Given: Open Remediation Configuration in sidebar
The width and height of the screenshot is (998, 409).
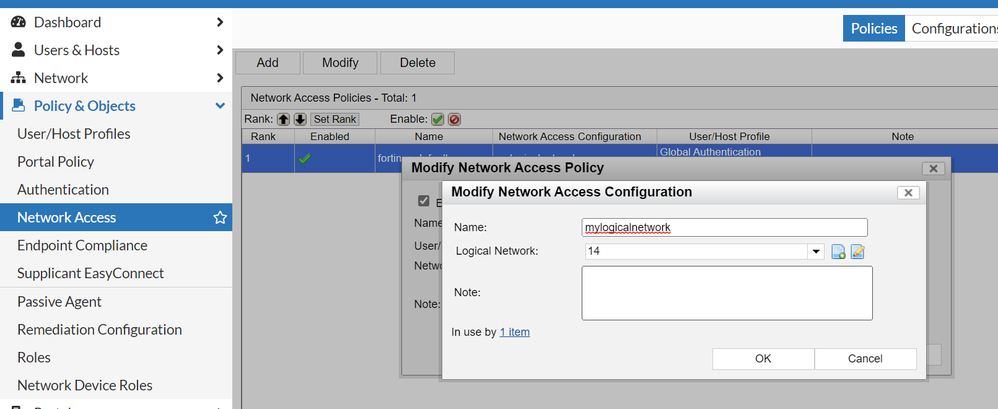Looking at the screenshot, I should [99, 329].
